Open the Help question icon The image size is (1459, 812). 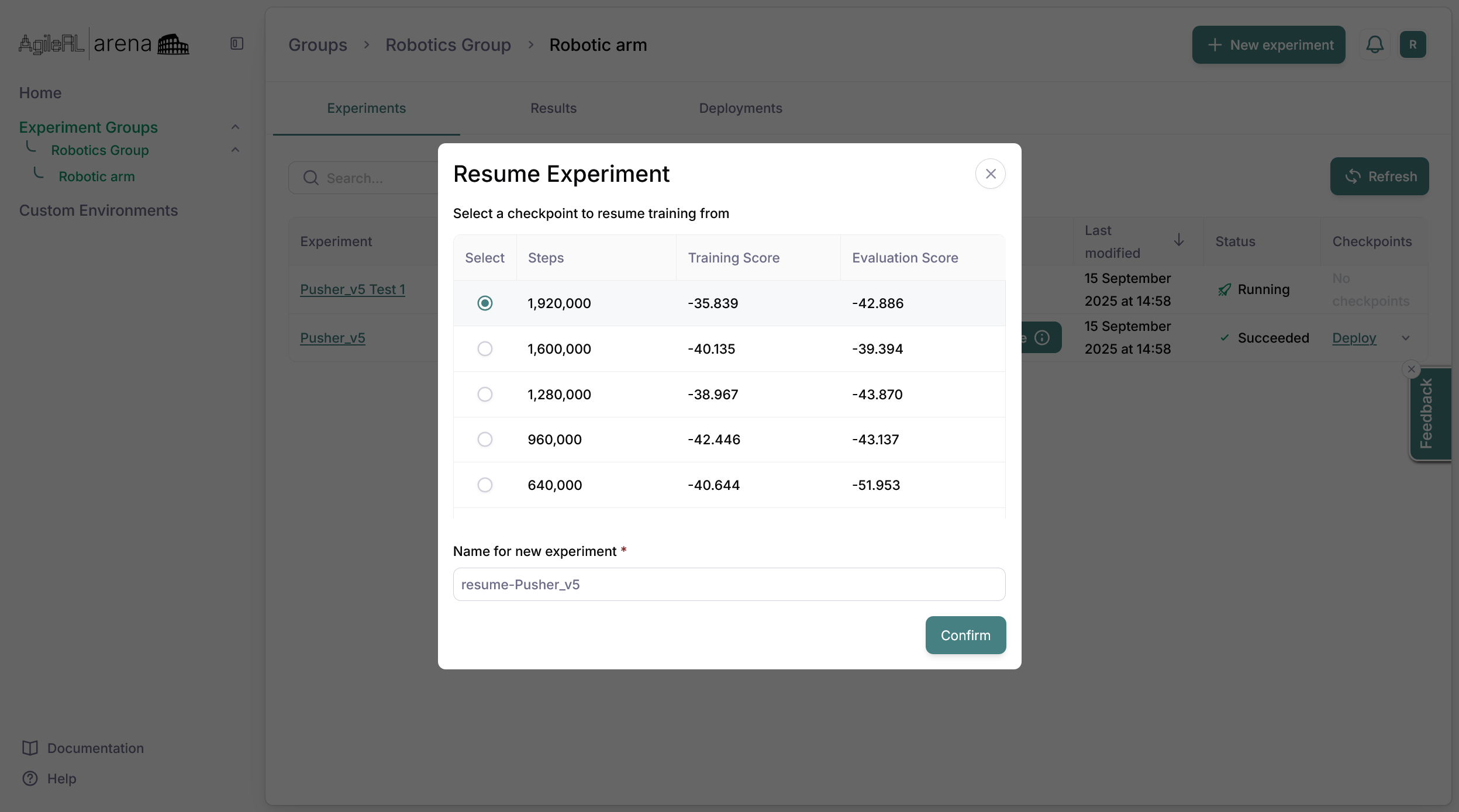point(30,778)
